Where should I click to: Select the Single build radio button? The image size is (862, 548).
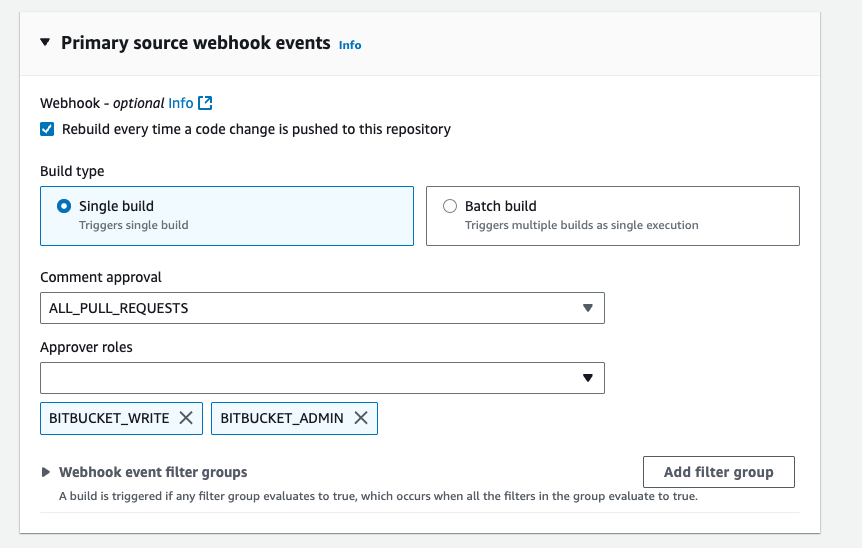64,206
